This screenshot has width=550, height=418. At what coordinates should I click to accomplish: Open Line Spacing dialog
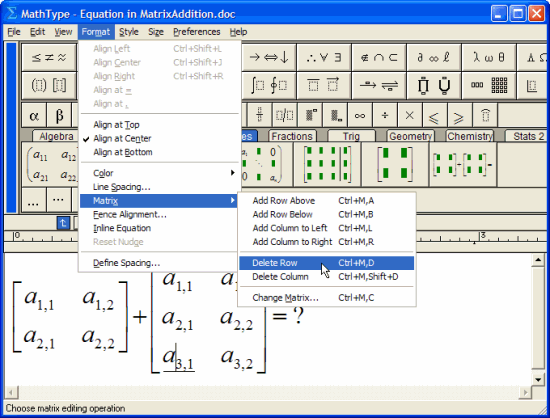(x=160, y=187)
